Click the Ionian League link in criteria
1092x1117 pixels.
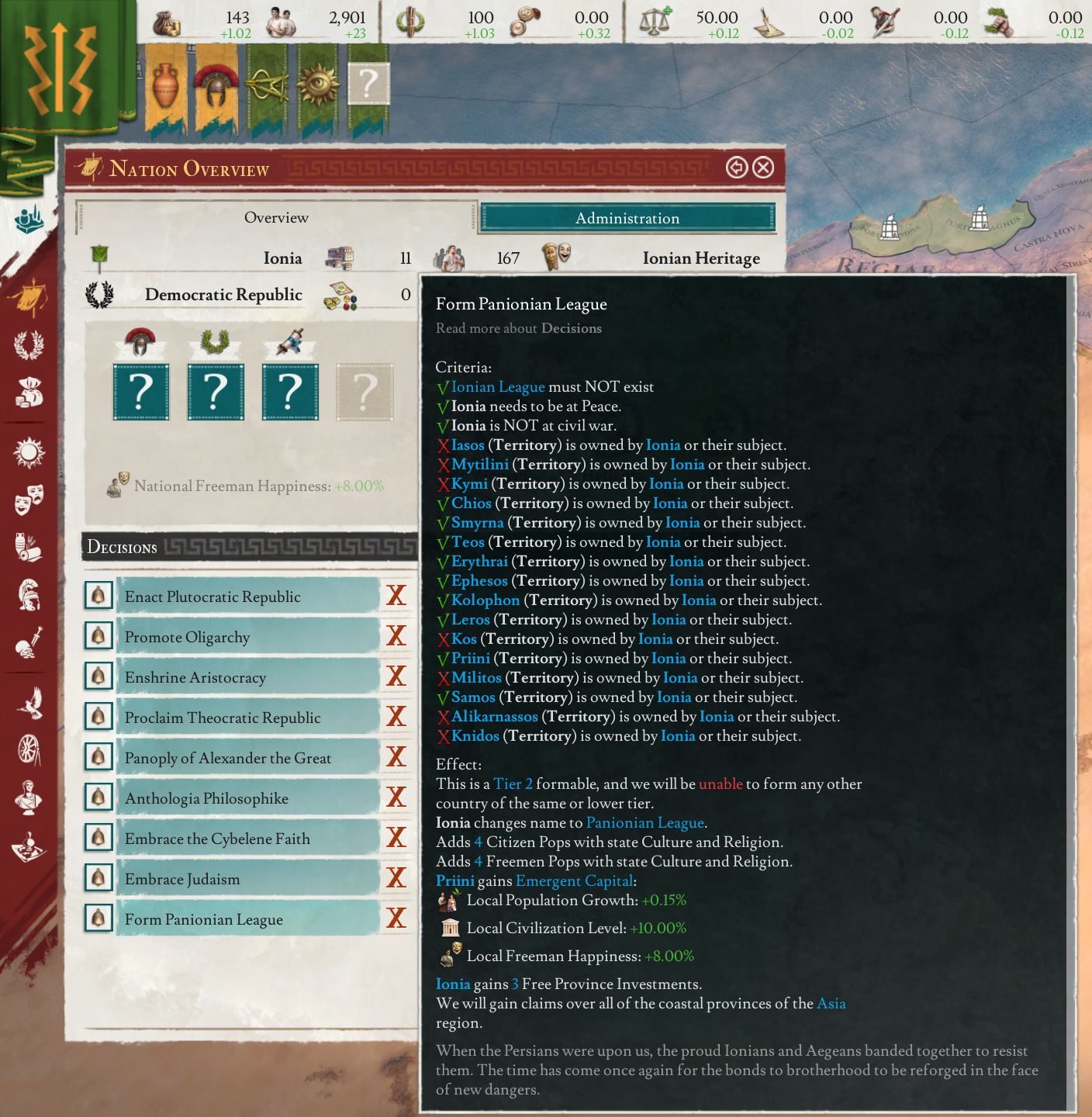pyautogui.click(x=498, y=386)
